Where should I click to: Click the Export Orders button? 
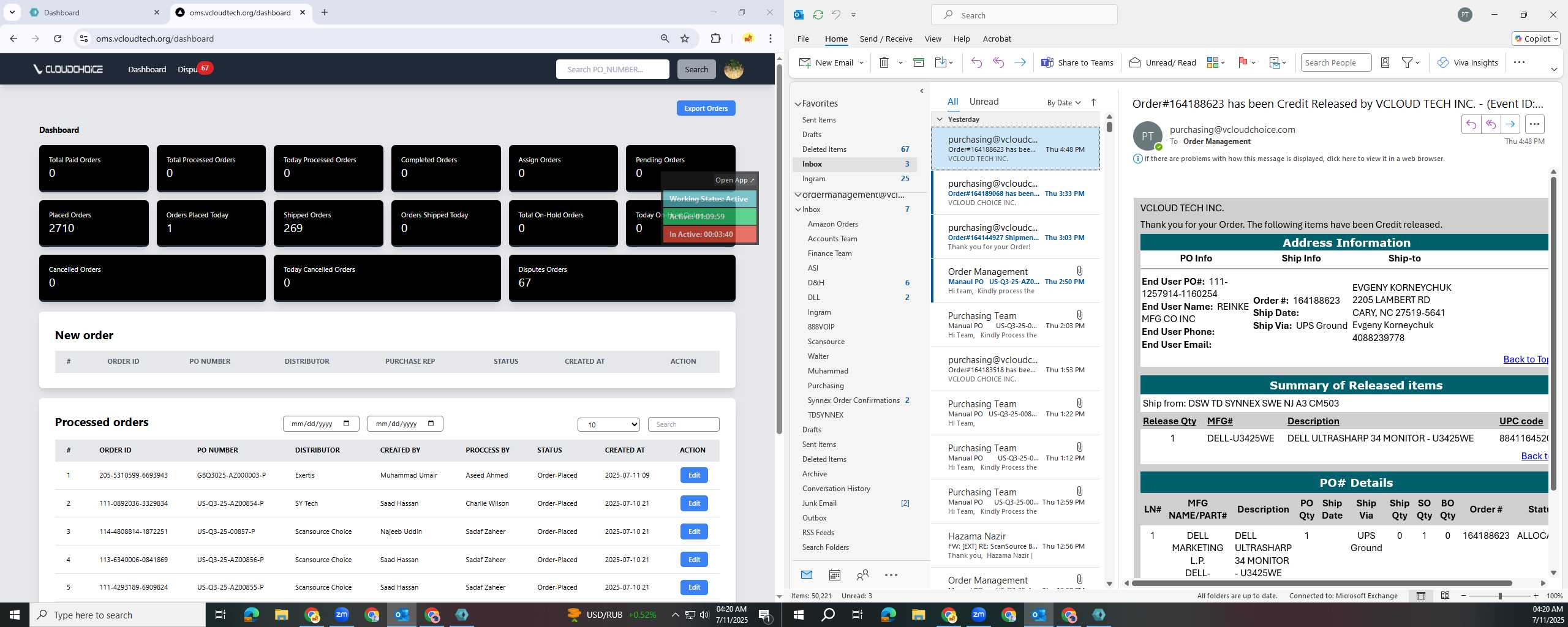706,108
